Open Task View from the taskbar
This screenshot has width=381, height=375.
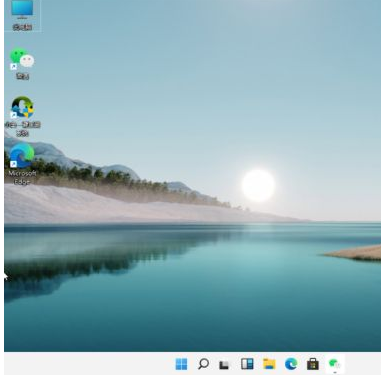click(x=225, y=364)
